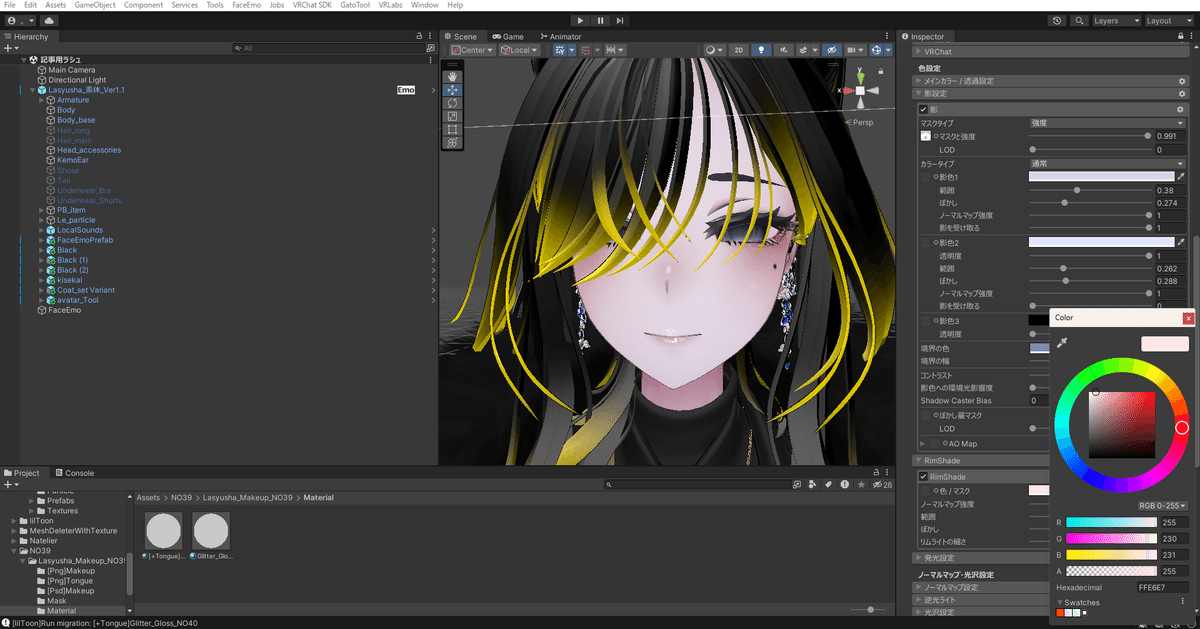Select the Transform tool in Scene toolbar
The height and width of the screenshot is (629, 1200).
(x=453, y=142)
